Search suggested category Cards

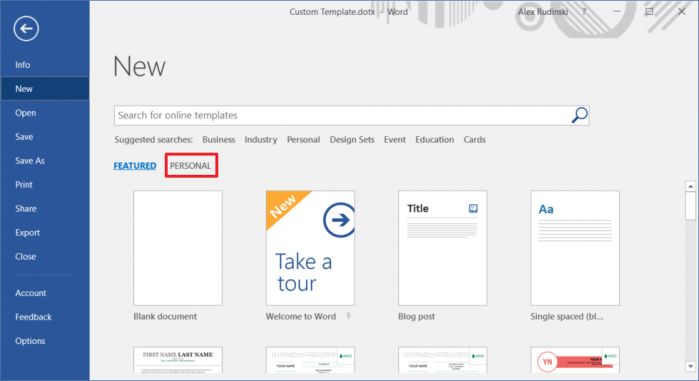474,139
